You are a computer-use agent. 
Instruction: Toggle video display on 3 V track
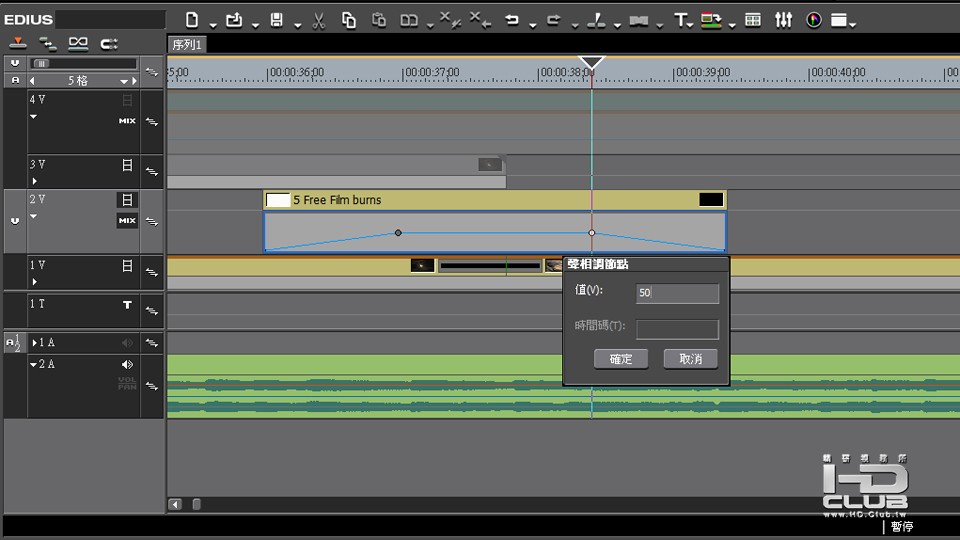(127, 165)
